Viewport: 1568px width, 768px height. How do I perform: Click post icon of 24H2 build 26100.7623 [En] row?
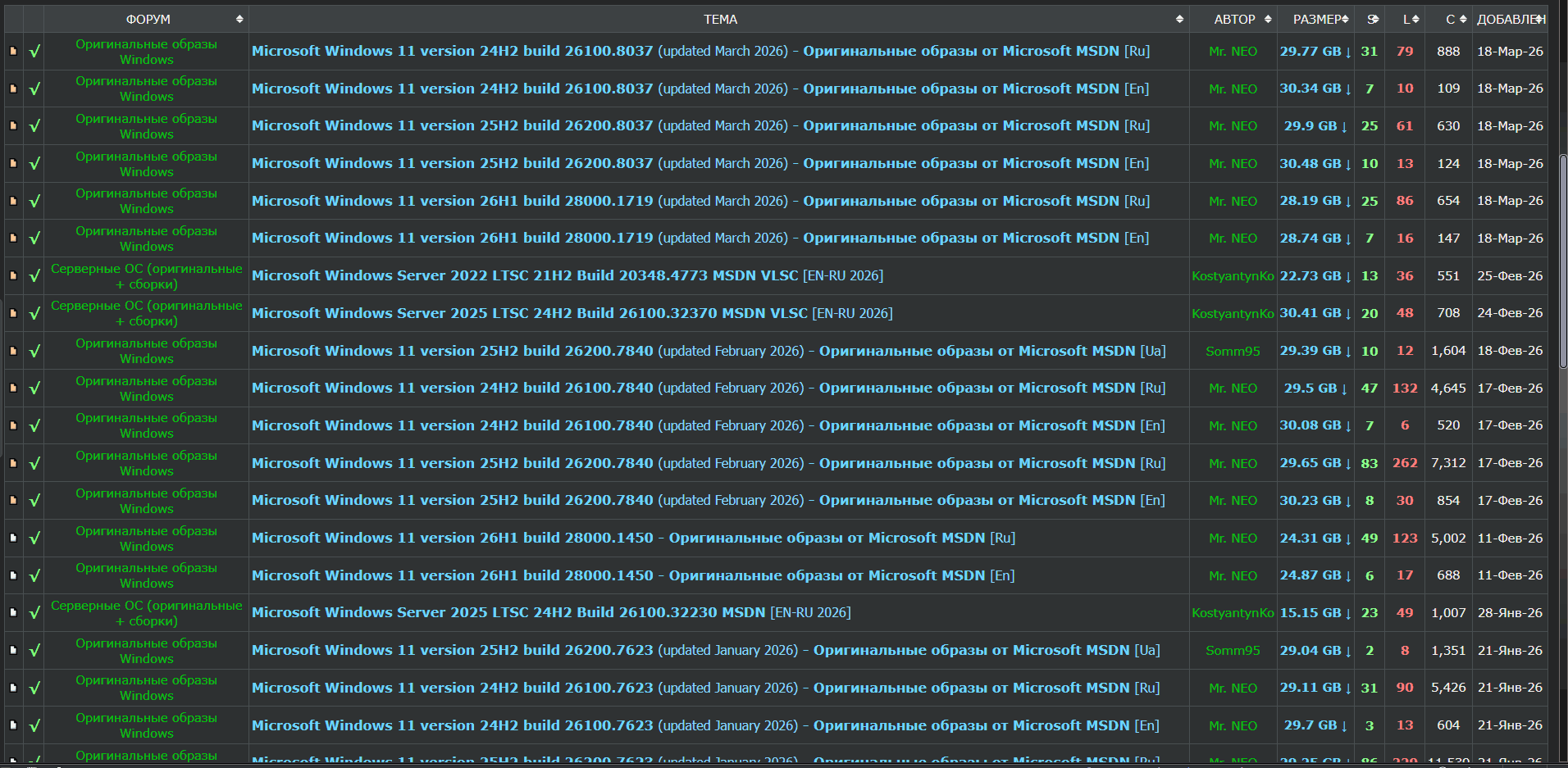(13, 725)
